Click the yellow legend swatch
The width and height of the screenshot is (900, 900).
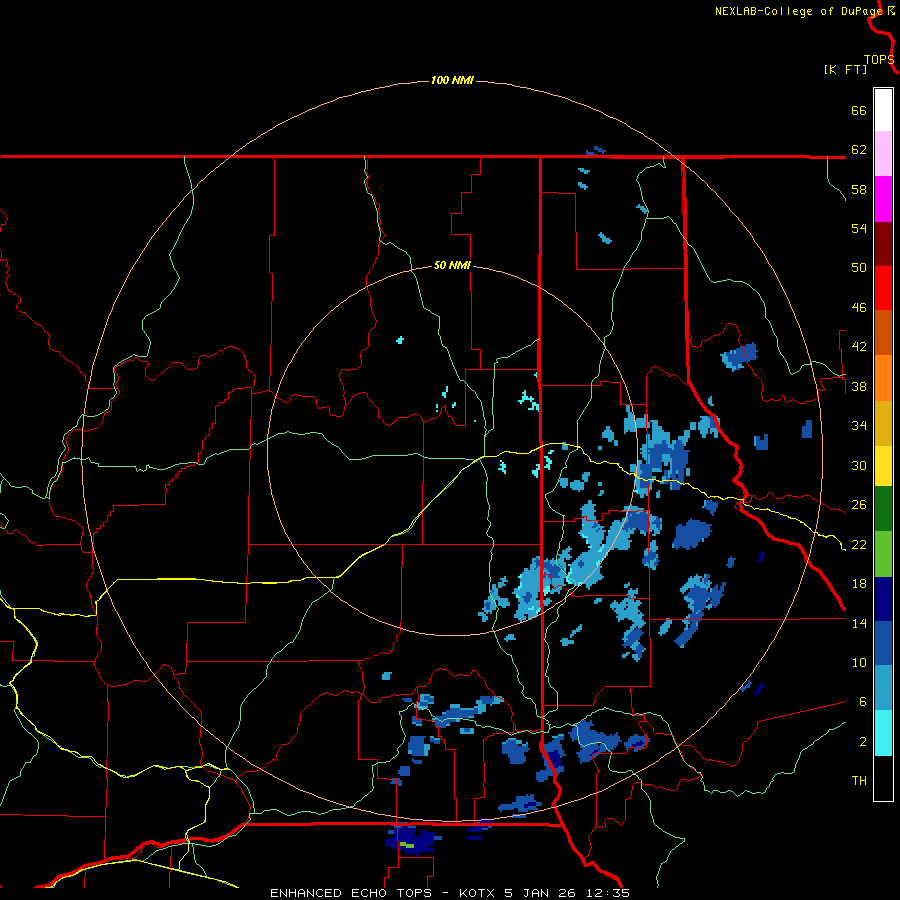coord(883,466)
